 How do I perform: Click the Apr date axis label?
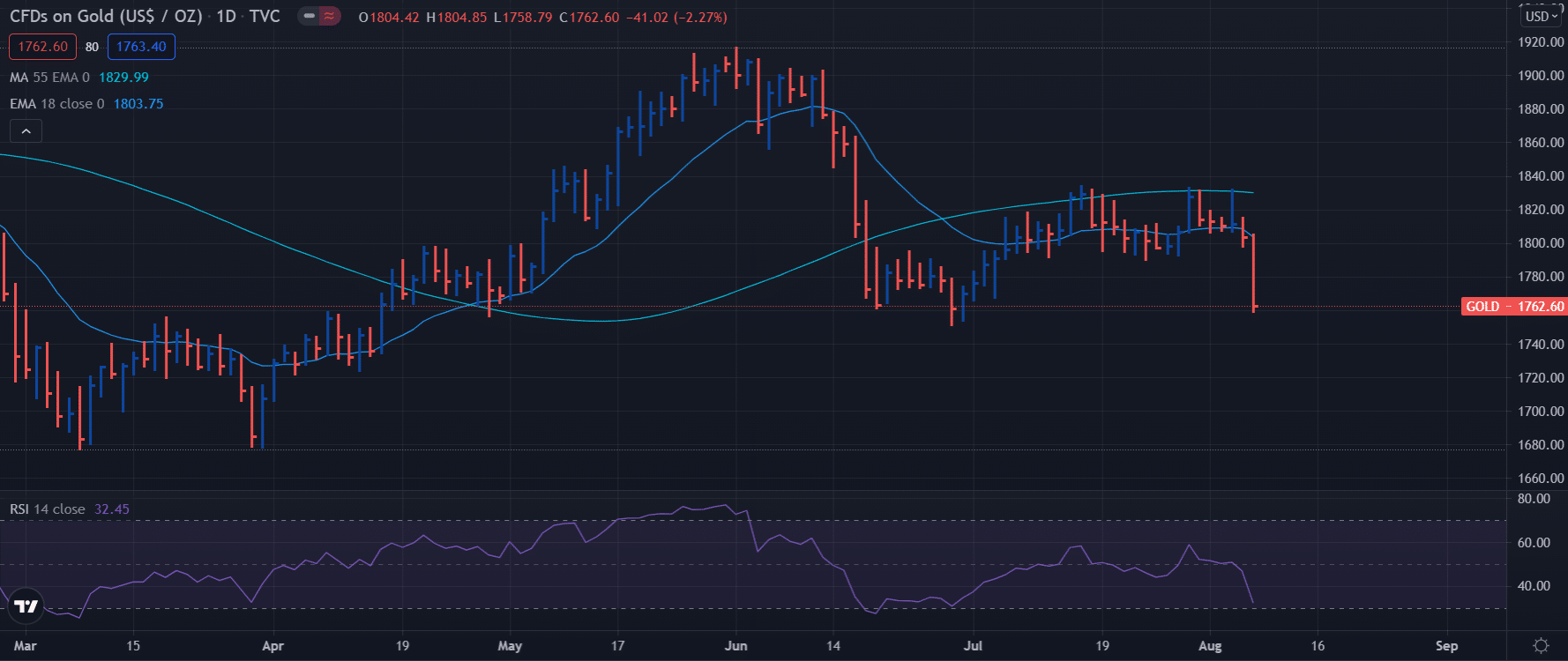coord(273,646)
